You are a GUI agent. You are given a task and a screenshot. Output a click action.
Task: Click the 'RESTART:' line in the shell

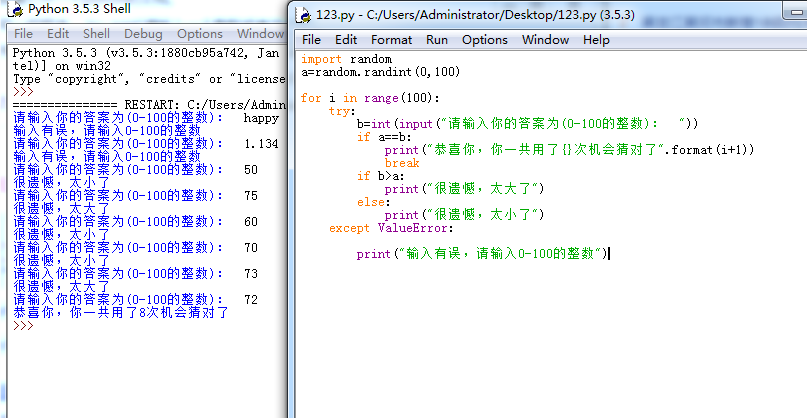coord(149,105)
